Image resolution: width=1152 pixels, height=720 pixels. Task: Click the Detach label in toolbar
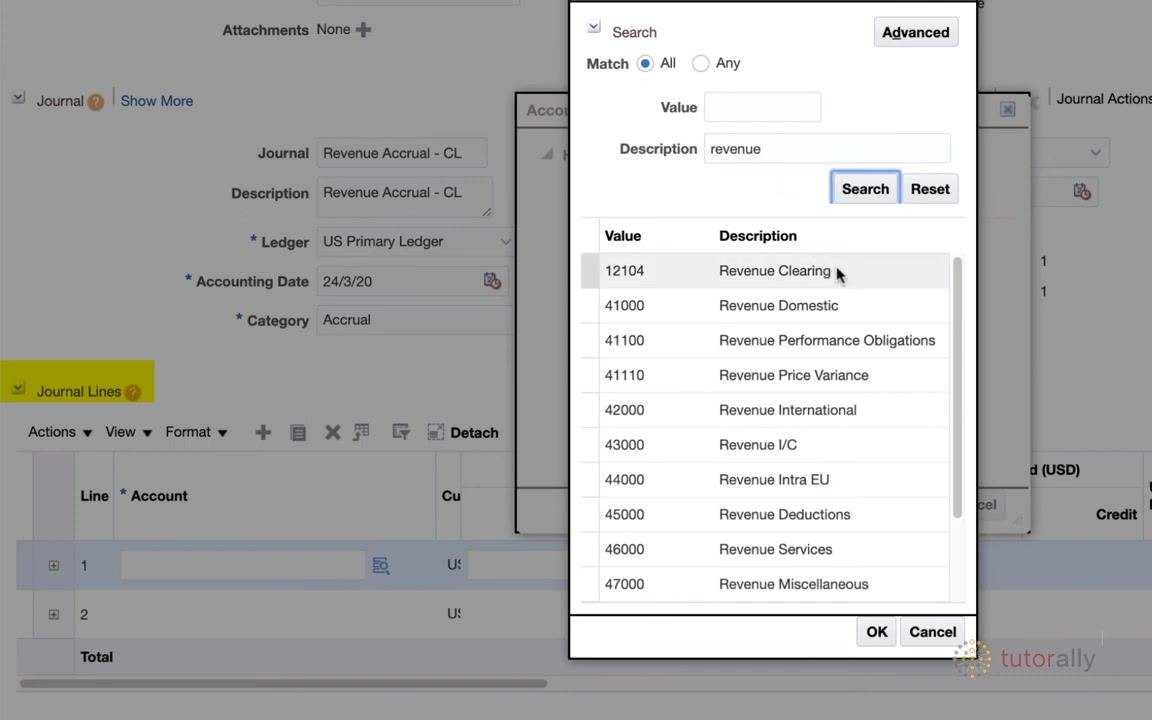[474, 433]
